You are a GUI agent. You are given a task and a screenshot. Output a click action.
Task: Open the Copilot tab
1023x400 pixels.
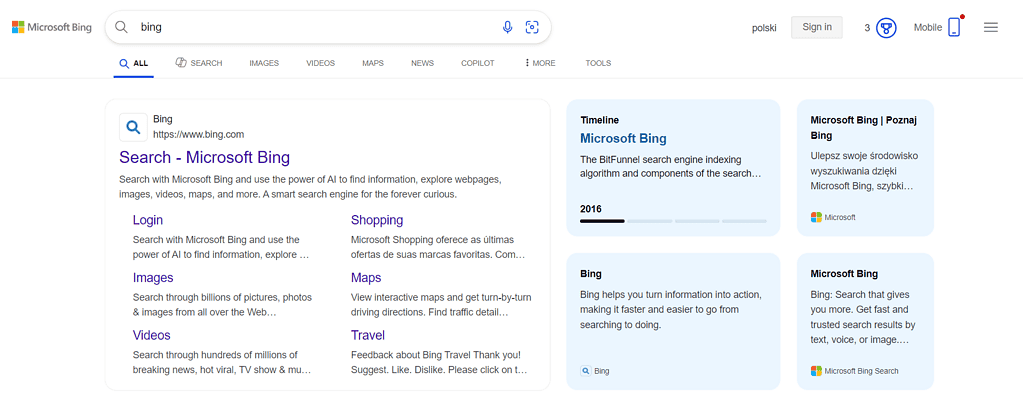point(477,63)
